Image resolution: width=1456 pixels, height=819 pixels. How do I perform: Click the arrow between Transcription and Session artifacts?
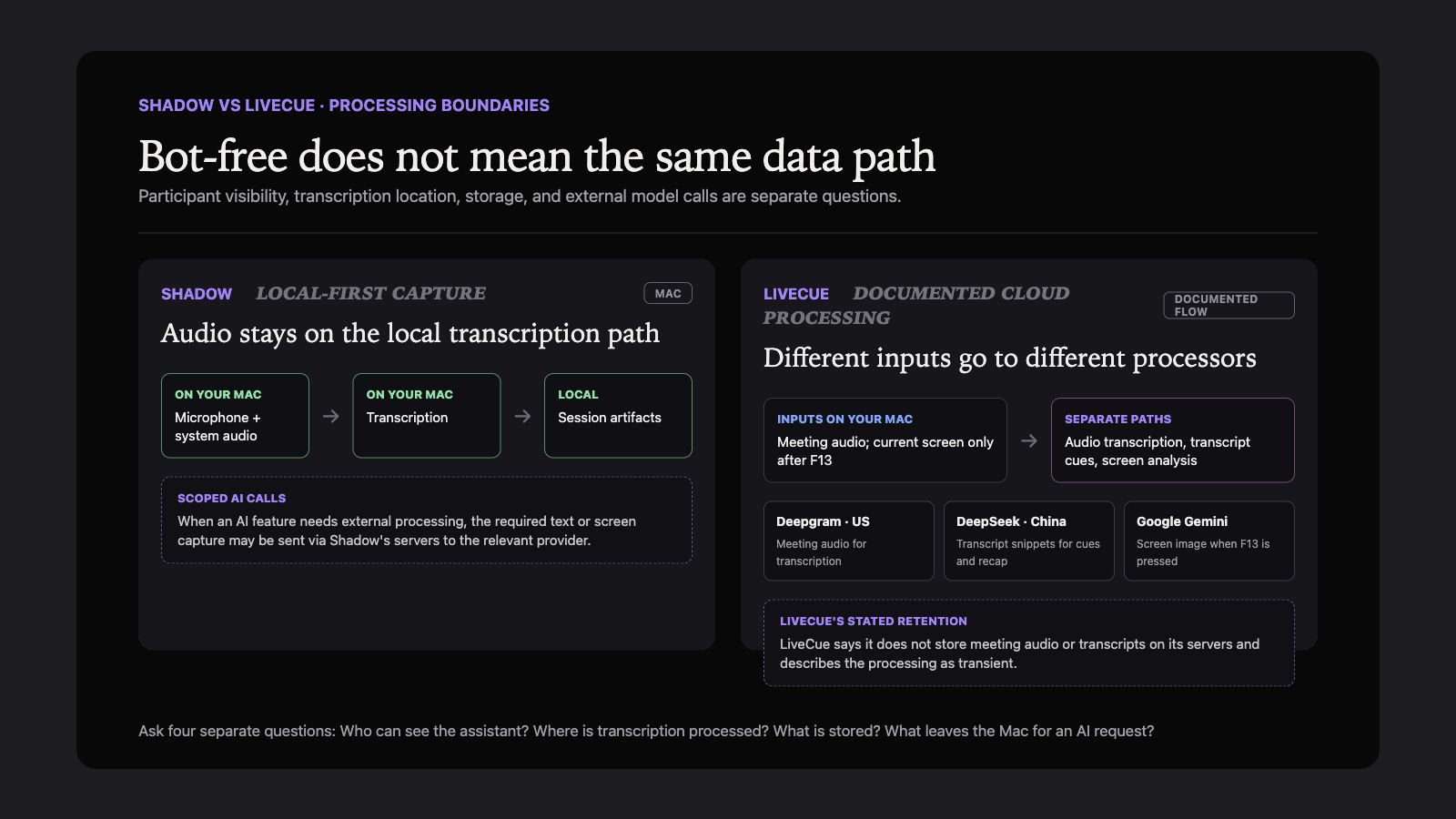(522, 416)
